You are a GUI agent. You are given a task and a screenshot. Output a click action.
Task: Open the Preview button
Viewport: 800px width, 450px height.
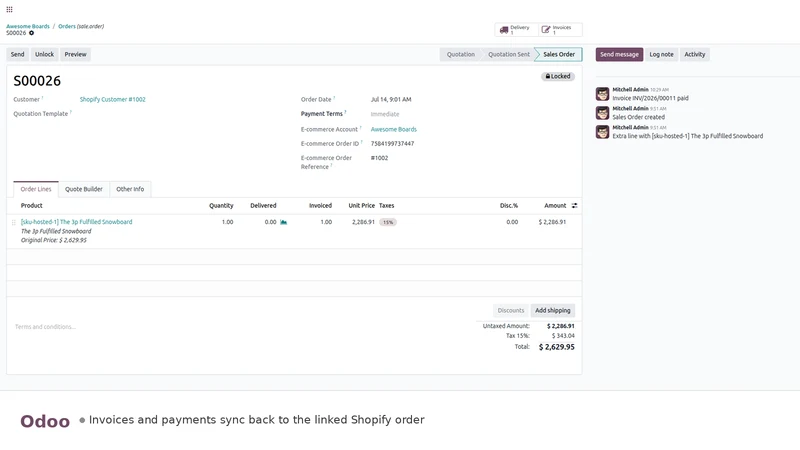click(x=76, y=55)
